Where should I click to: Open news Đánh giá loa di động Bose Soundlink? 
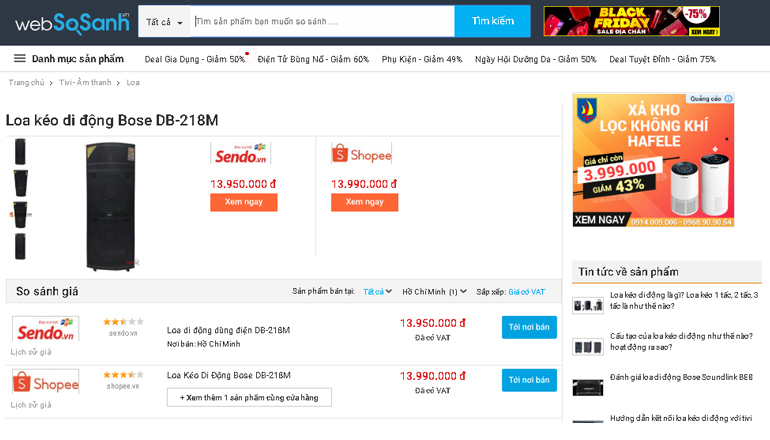coord(681,377)
